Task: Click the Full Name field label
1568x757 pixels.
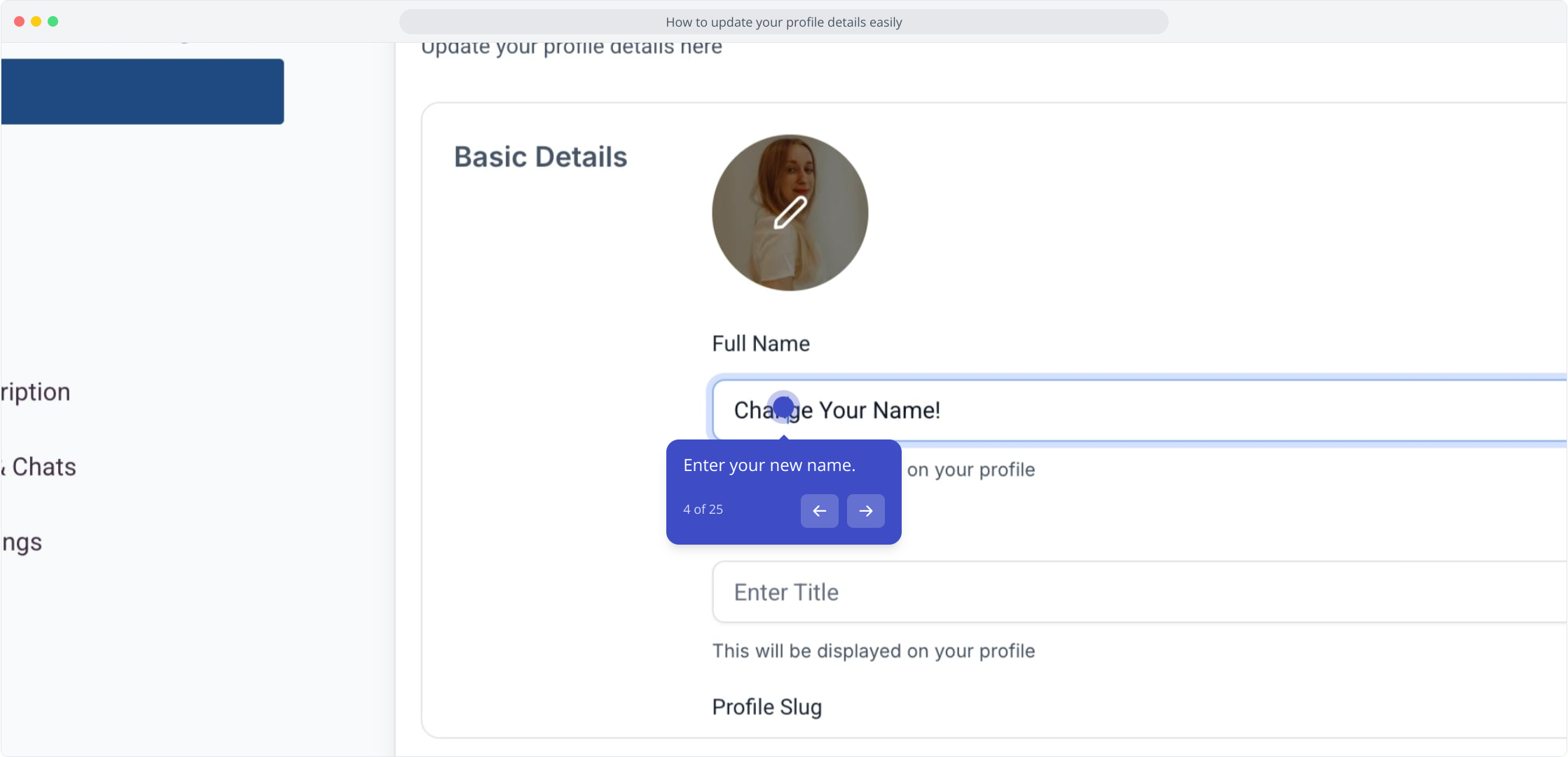Action: (x=761, y=343)
